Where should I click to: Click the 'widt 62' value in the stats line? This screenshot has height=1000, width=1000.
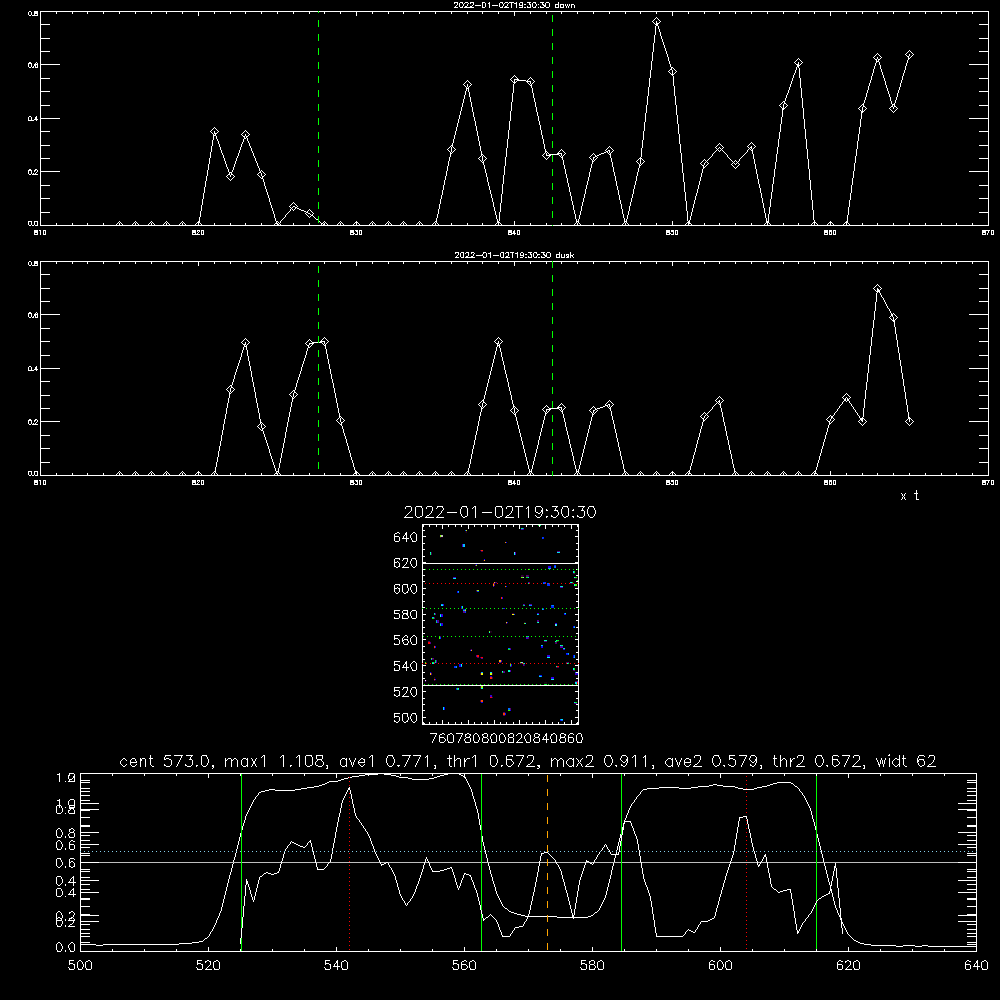pyautogui.click(x=906, y=761)
